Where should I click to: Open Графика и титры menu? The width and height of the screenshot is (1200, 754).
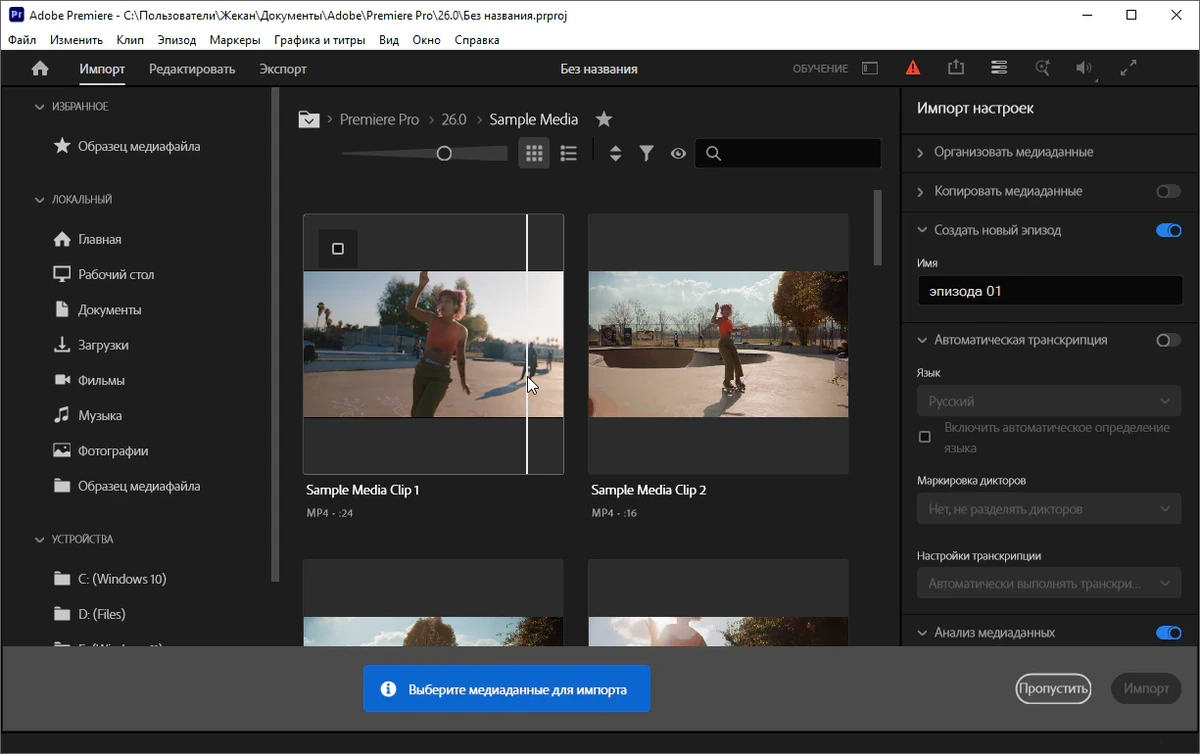point(320,40)
